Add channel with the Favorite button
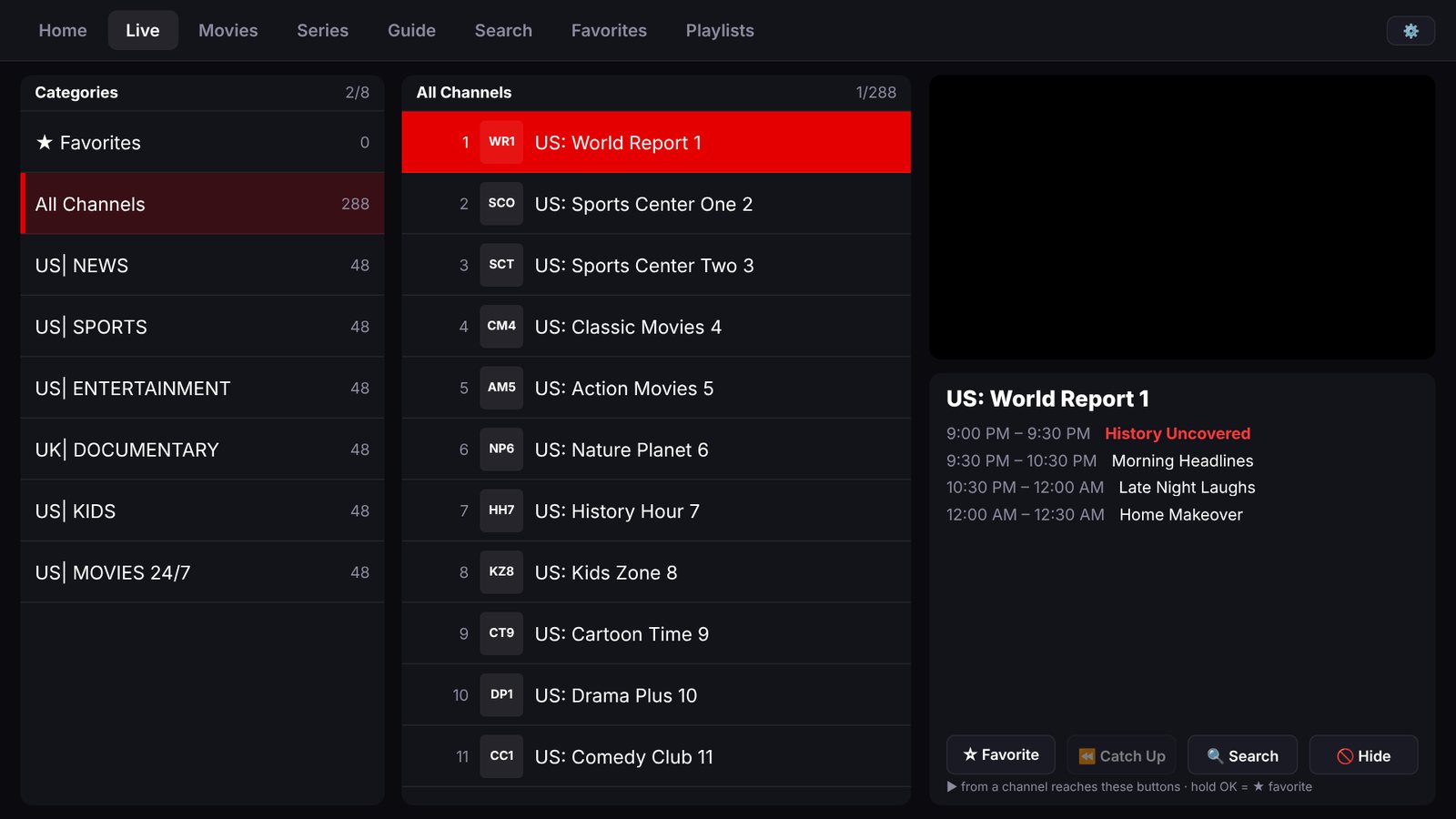 pyautogui.click(x=1001, y=755)
